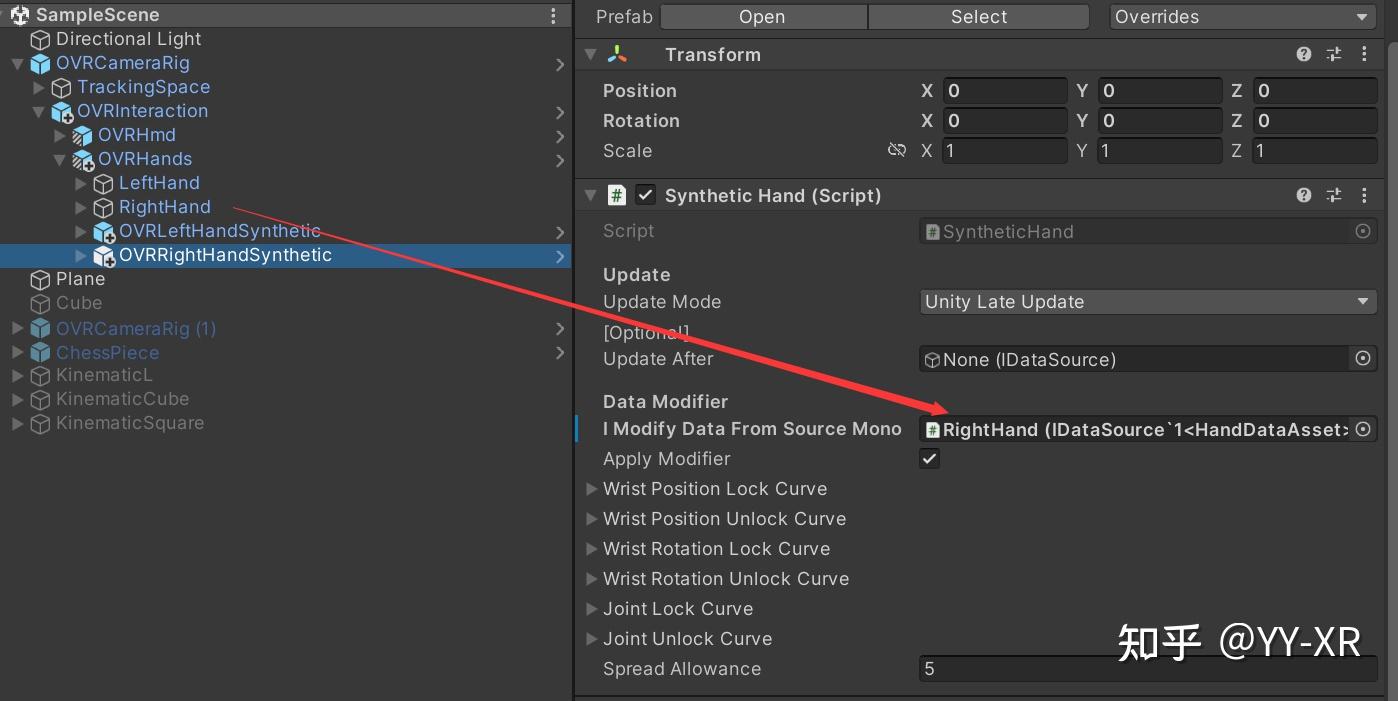Click the presets icon on the Transform component

pyautogui.click(x=1333, y=54)
